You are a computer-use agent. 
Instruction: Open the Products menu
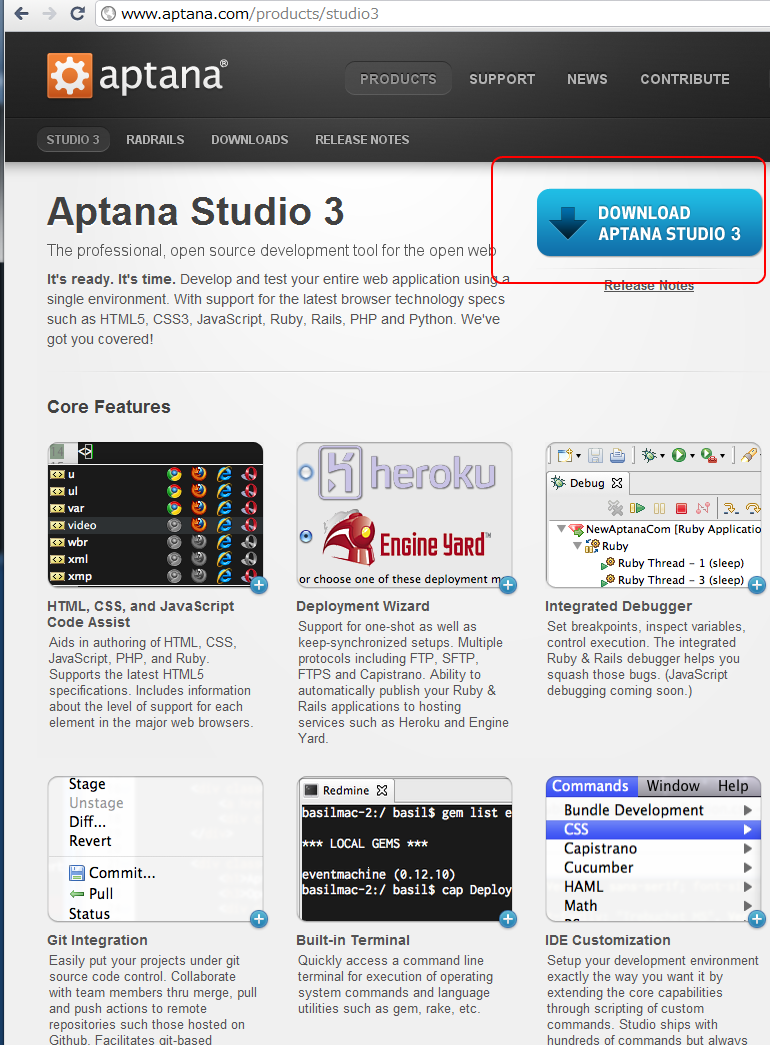pyautogui.click(x=398, y=79)
